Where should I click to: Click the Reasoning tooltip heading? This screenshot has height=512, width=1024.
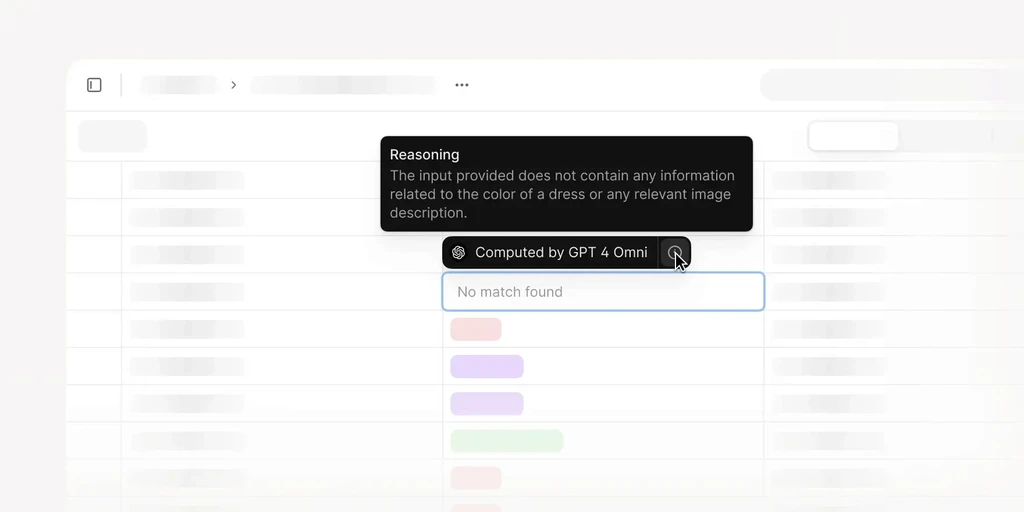424,155
